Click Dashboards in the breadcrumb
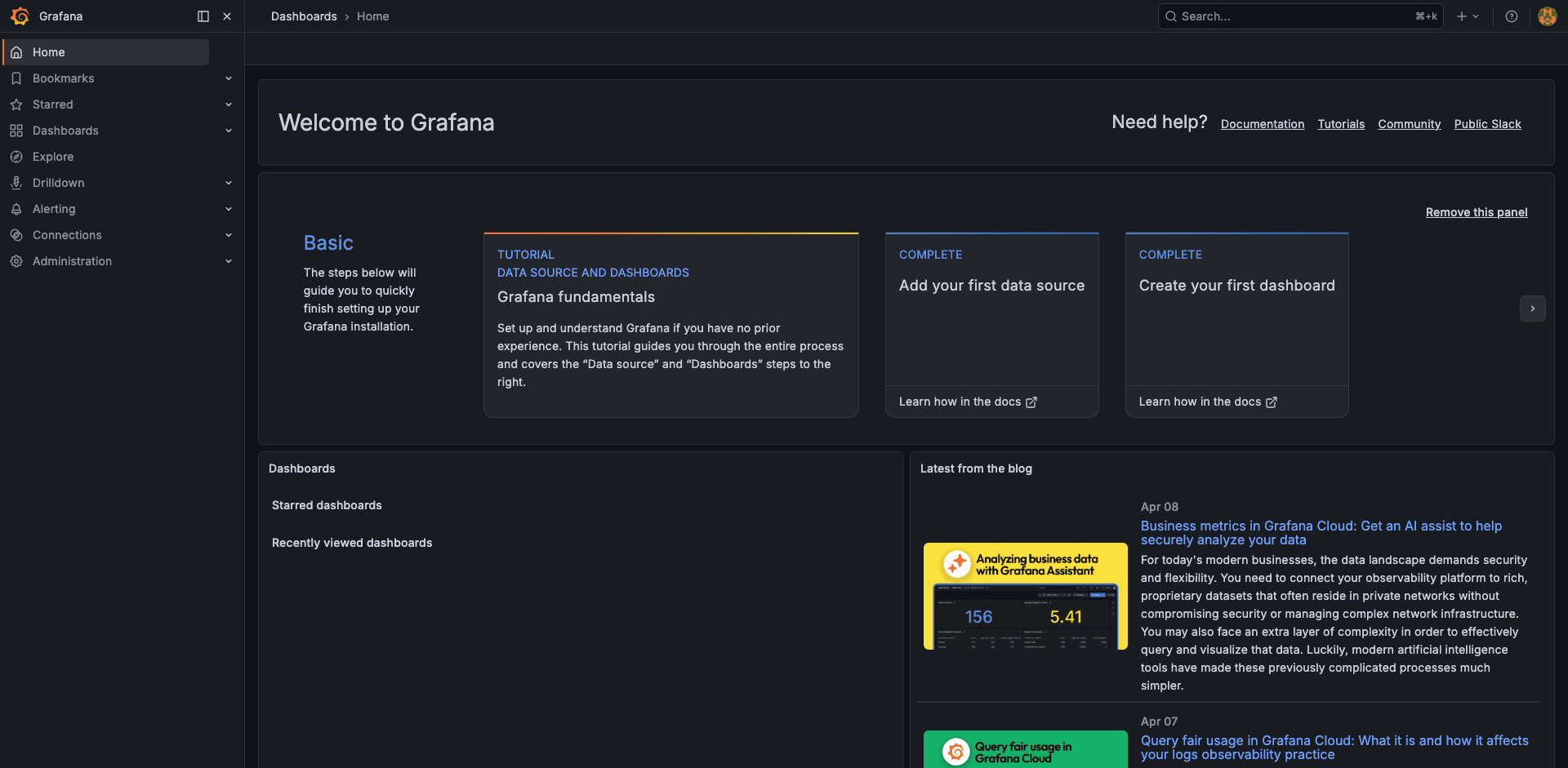 tap(304, 16)
